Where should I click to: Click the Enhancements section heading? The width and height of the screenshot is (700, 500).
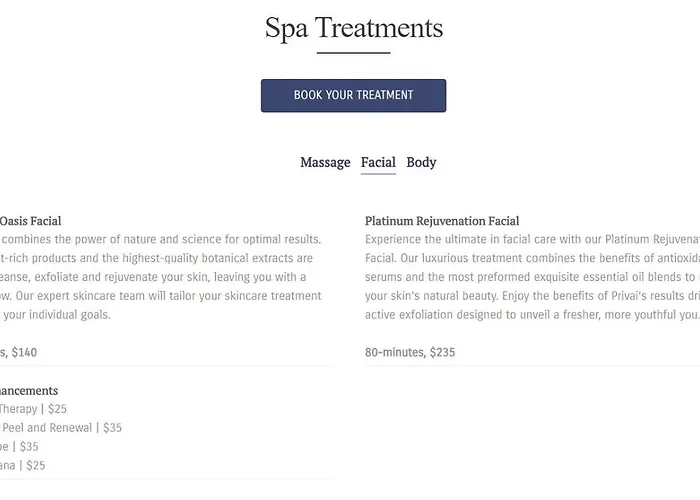pos(30,390)
